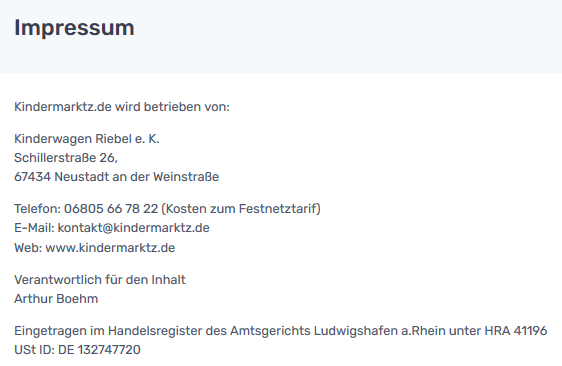Click the 'Verantwortlich für den Inhalt' line
The width and height of the screenshot is (562, 366).
pos(100,280)
